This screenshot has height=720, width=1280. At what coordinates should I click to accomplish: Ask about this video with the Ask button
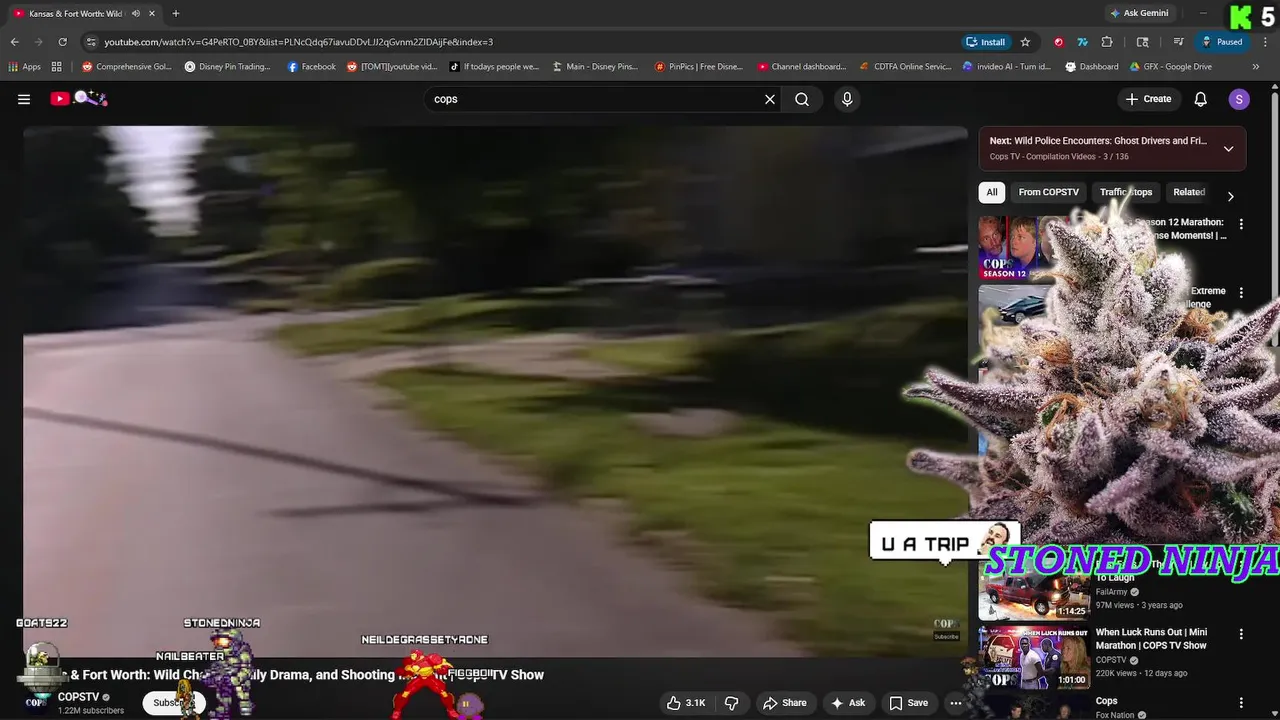tap(847, 703)
